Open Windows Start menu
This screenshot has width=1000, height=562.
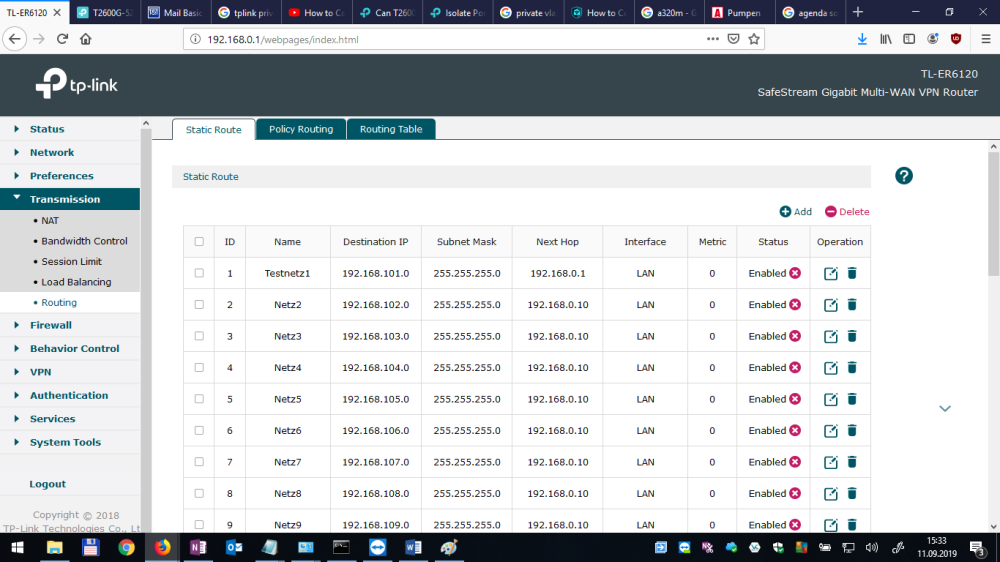point(17,547)
